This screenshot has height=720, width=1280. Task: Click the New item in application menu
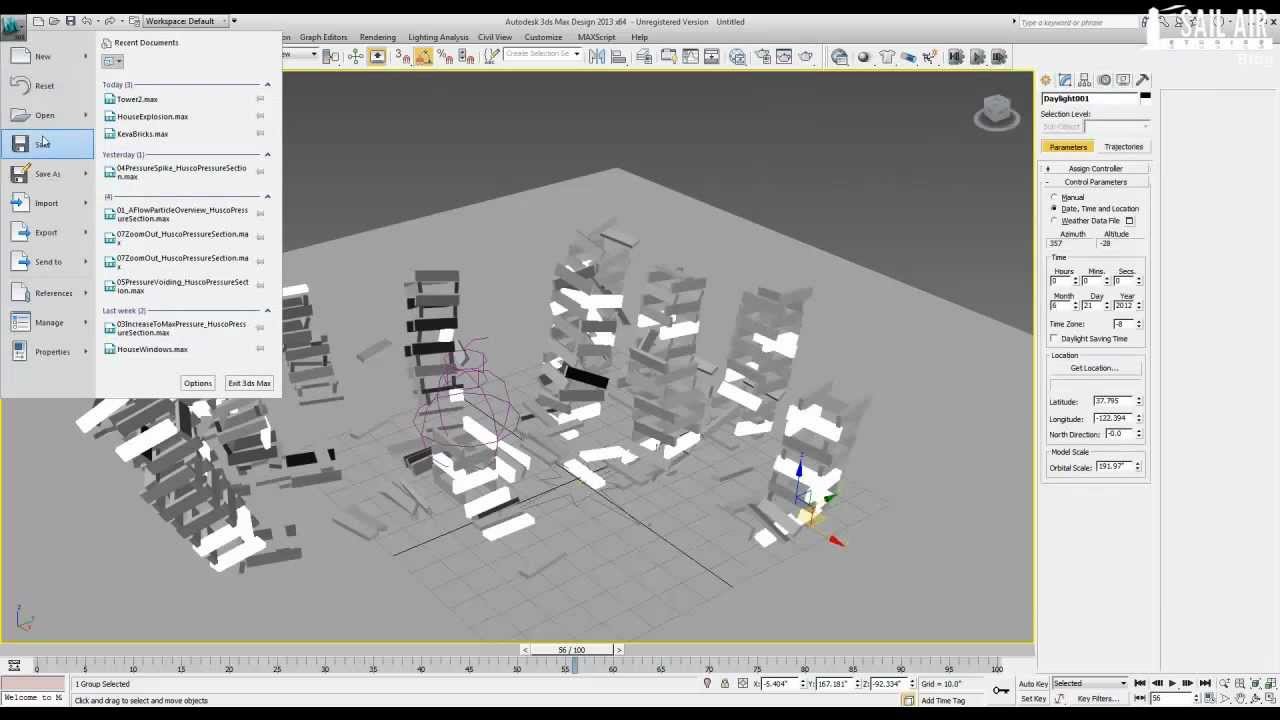pyautogui.click(x=47, y=57)
